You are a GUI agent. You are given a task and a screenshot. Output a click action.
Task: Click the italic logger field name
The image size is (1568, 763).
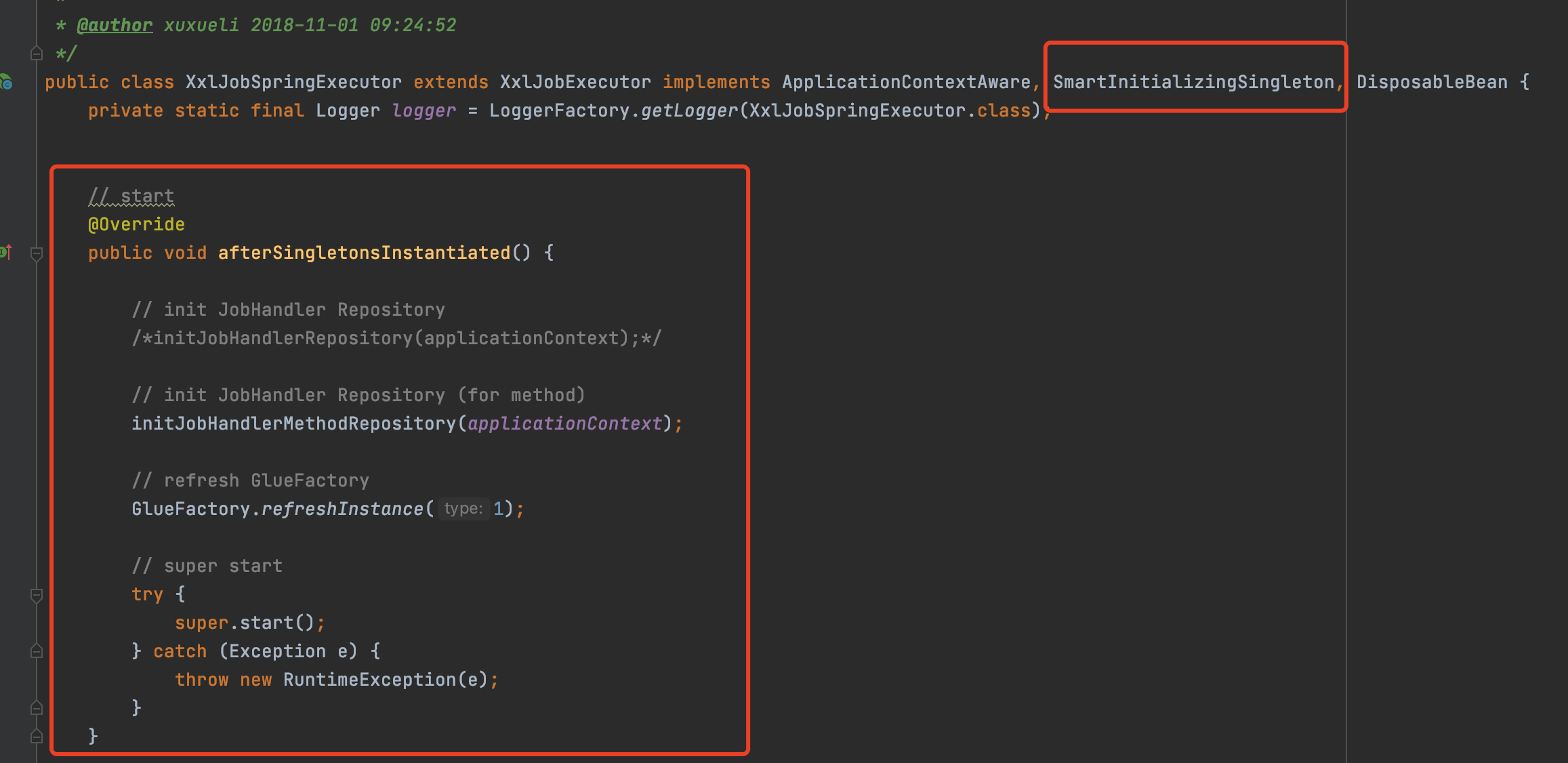pyautogui.click(x=424, y=110)
